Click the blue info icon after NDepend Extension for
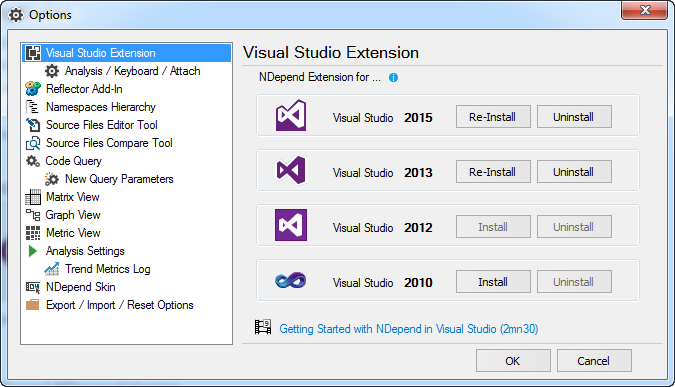675x387 pixels. point(393,77)
